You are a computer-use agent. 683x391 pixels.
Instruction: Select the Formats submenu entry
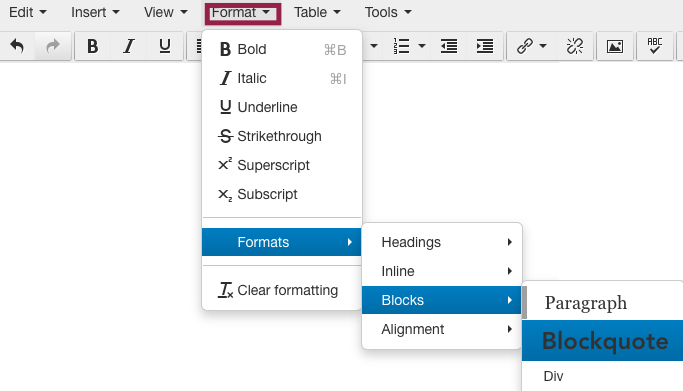(x=282, y=242)
